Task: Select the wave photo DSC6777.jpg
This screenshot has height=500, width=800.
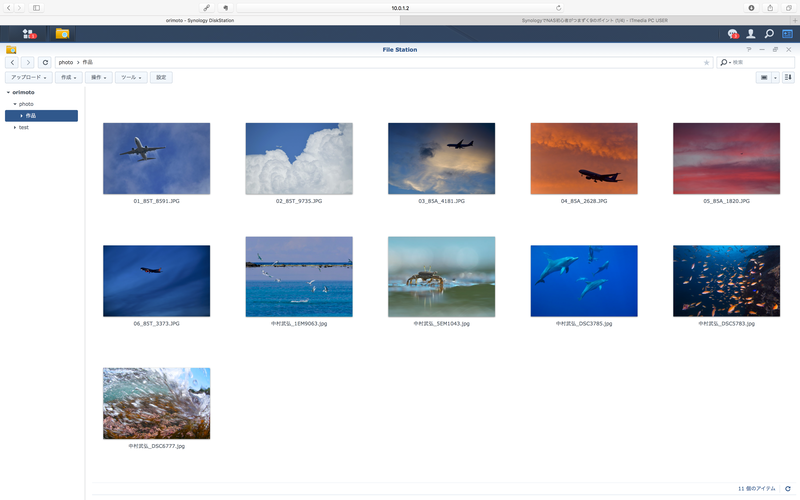Action: [x=157, y=404]
